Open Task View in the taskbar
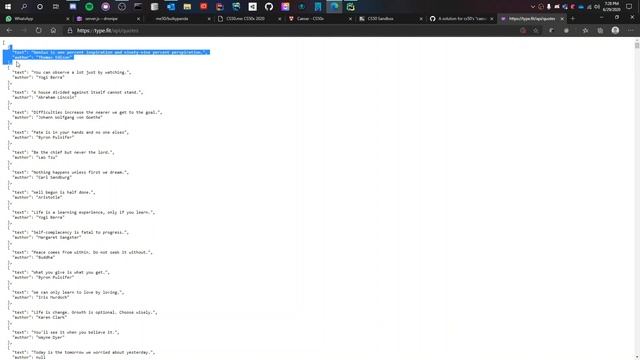This screenshot has height=360, width=640. 56,7
